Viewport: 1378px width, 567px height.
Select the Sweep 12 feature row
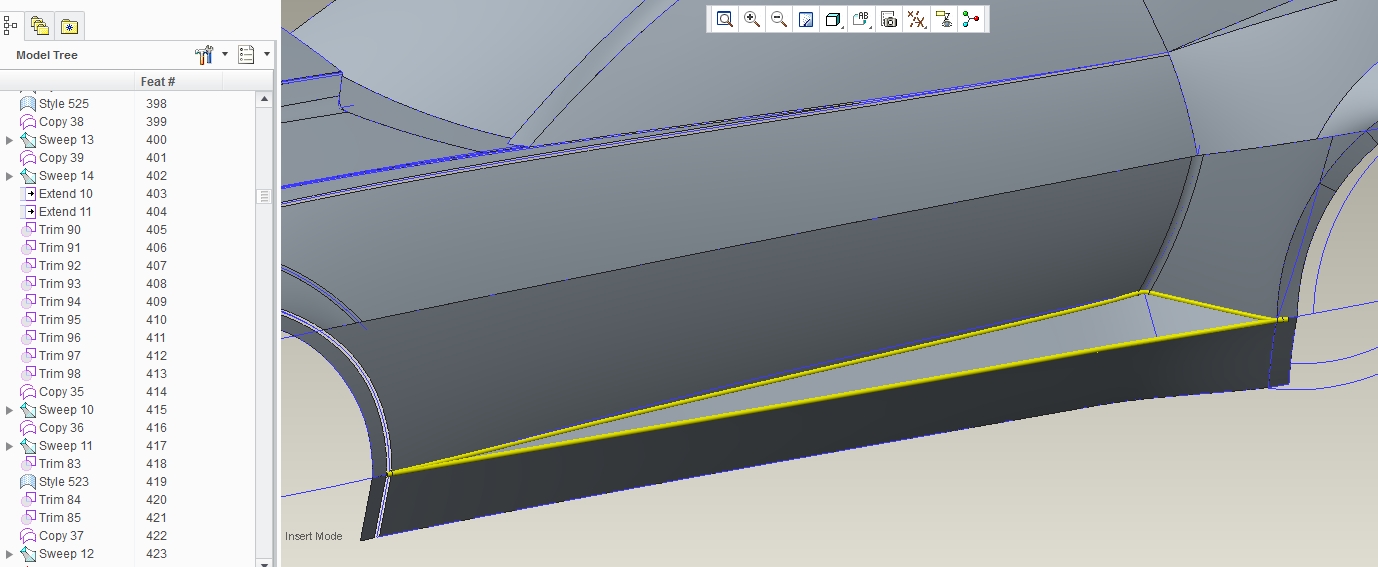[x=66, y=554]
